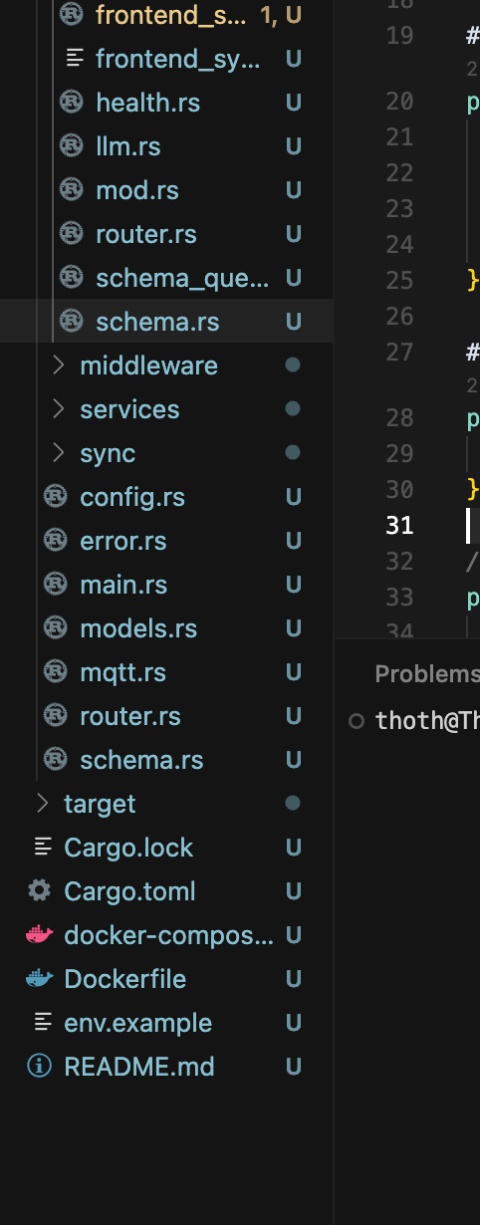Open main.rs in the explorer

(x=124, y=585)
